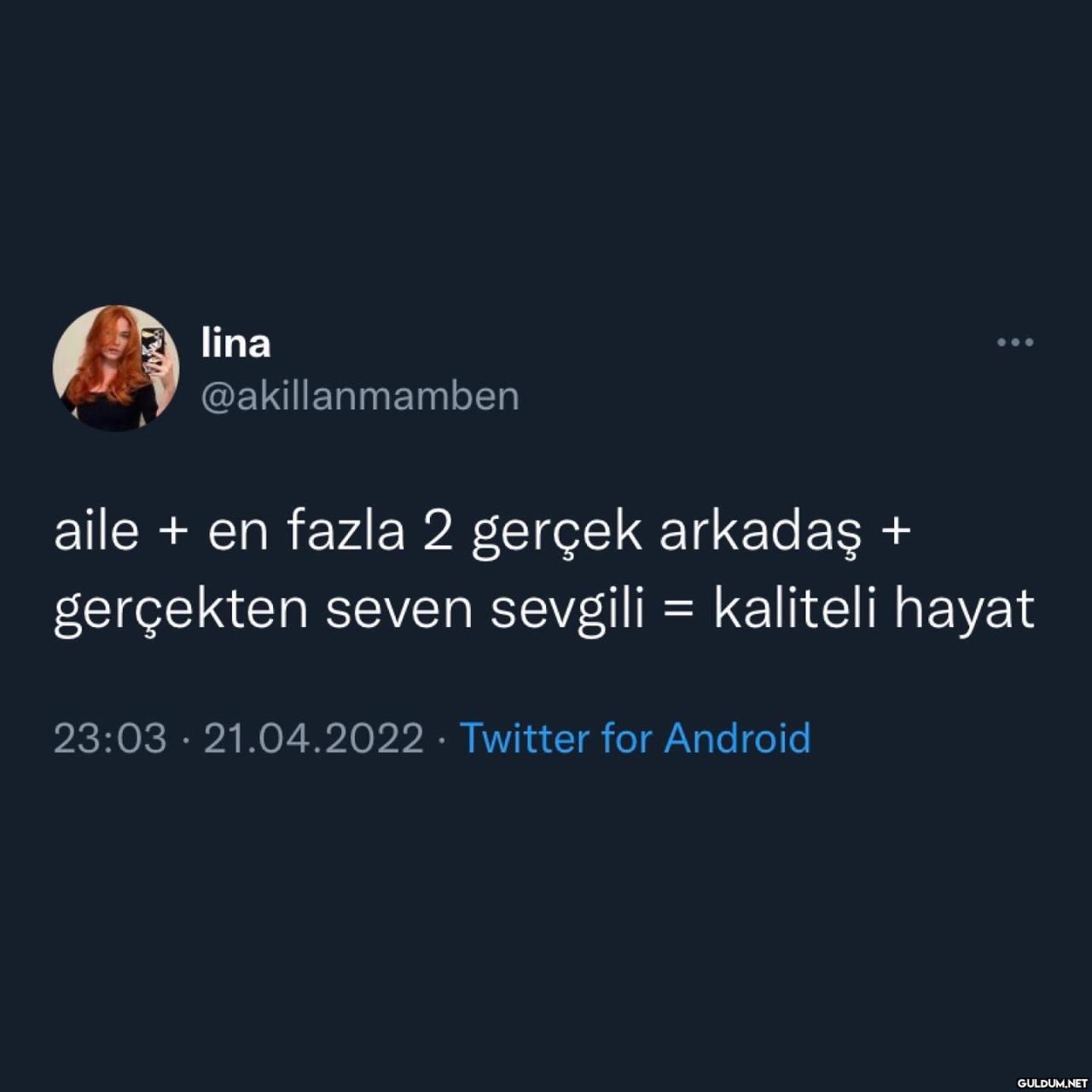Click the Twitter for Android source link
Viewport: 1092px width, 1092px height.
(x=635, y=738)
